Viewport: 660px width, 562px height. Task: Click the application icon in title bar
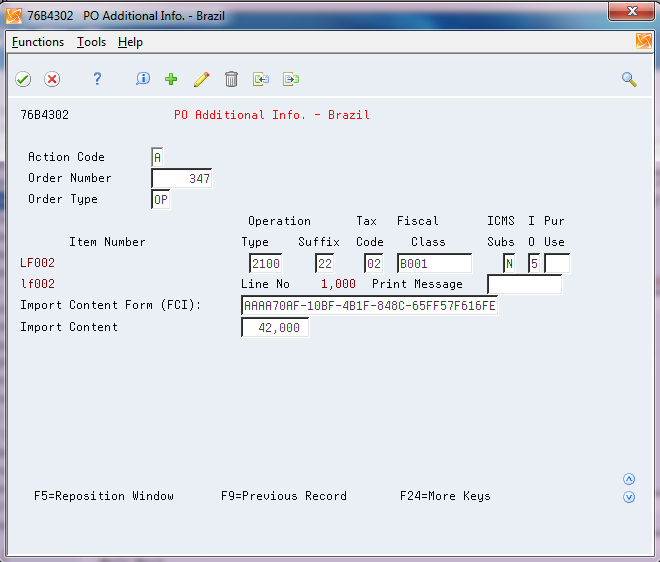coord(14,16)
